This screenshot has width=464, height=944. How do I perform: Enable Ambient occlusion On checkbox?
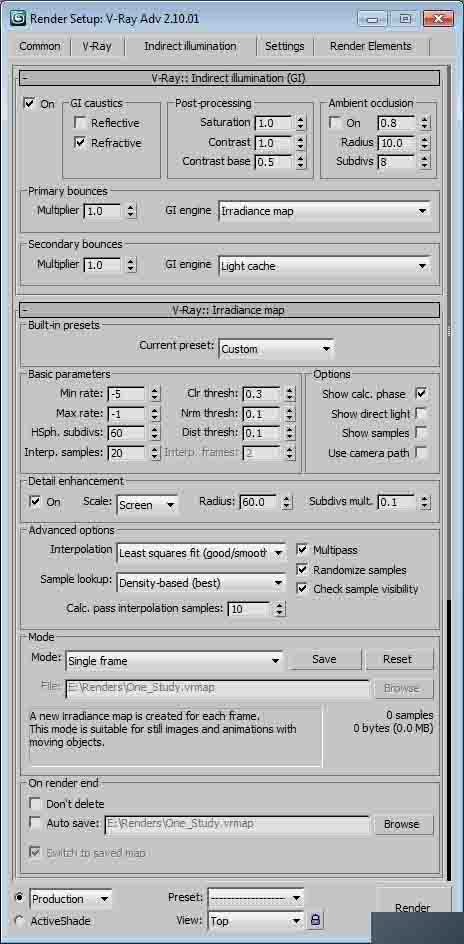pos(335,123)
